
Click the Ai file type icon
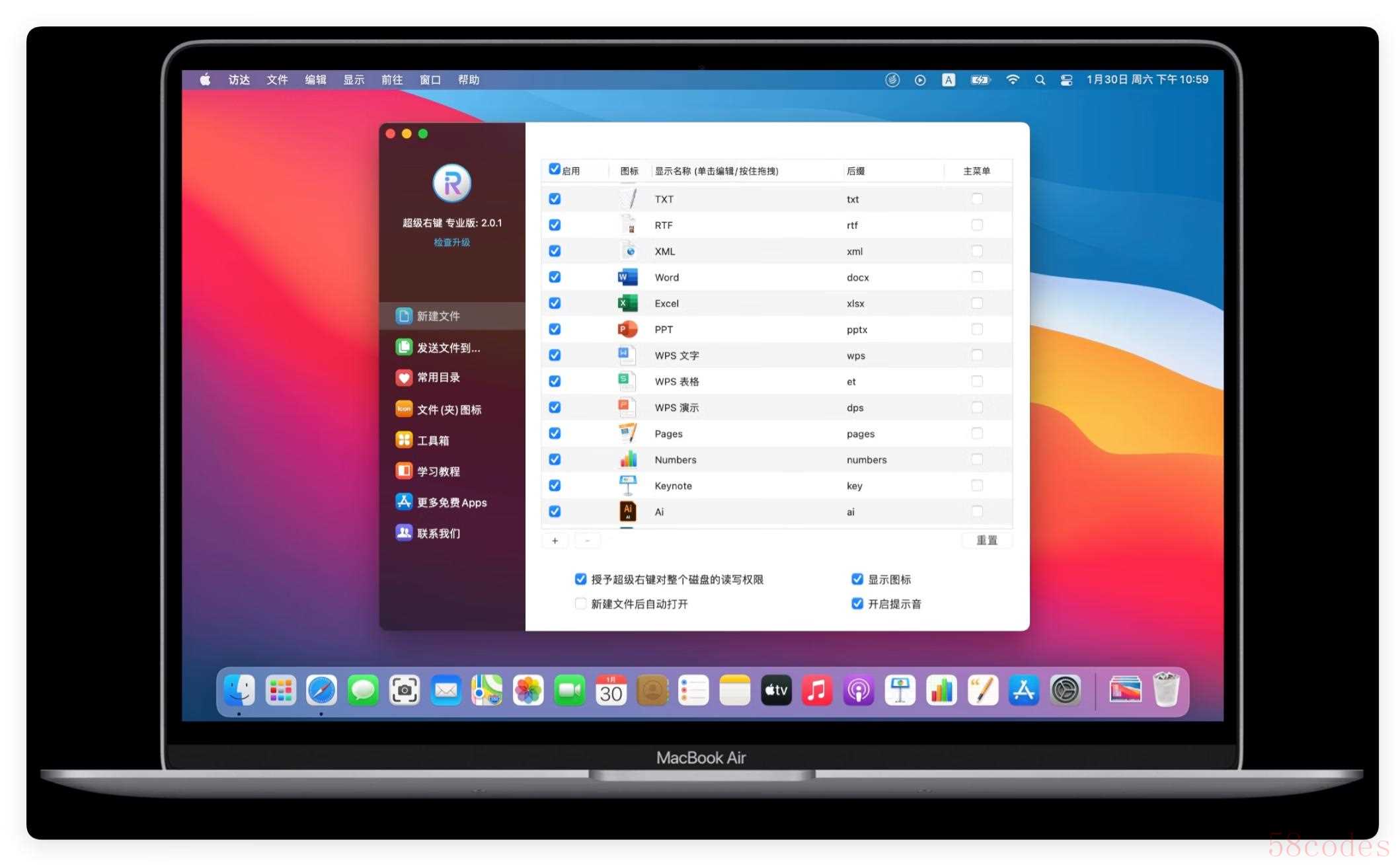628,511
